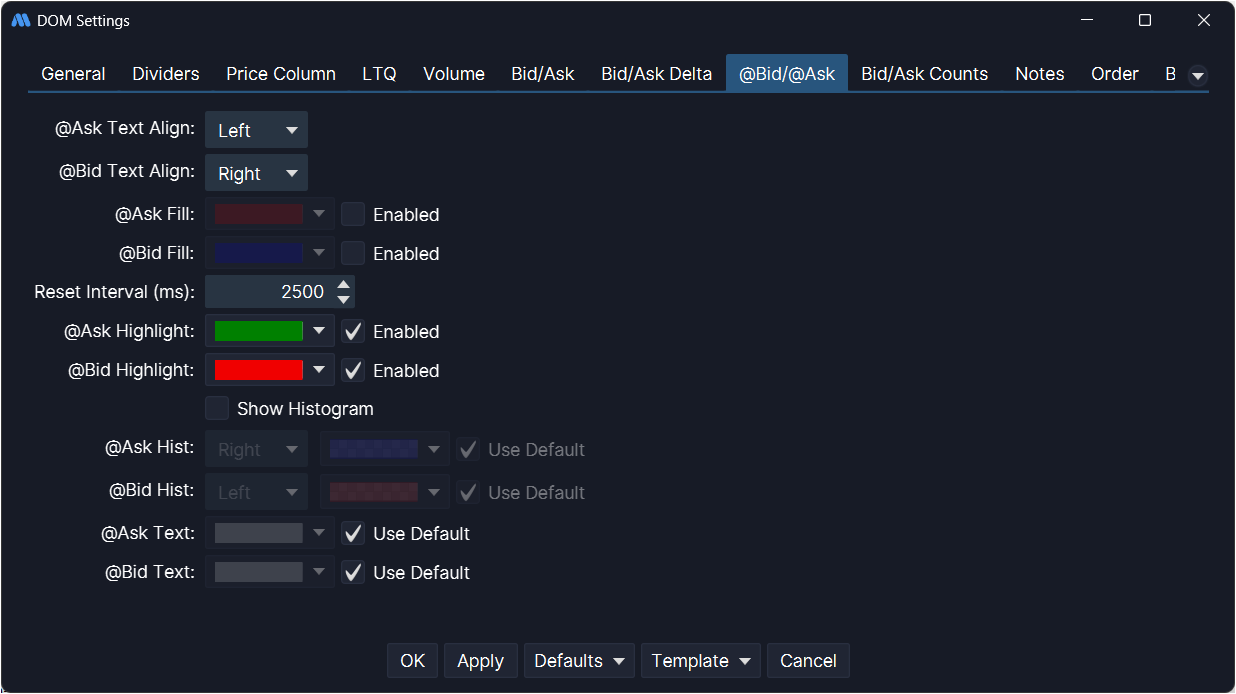Open the Template button dropdown arrow
1236x694 pixels.
click(745, 661)
